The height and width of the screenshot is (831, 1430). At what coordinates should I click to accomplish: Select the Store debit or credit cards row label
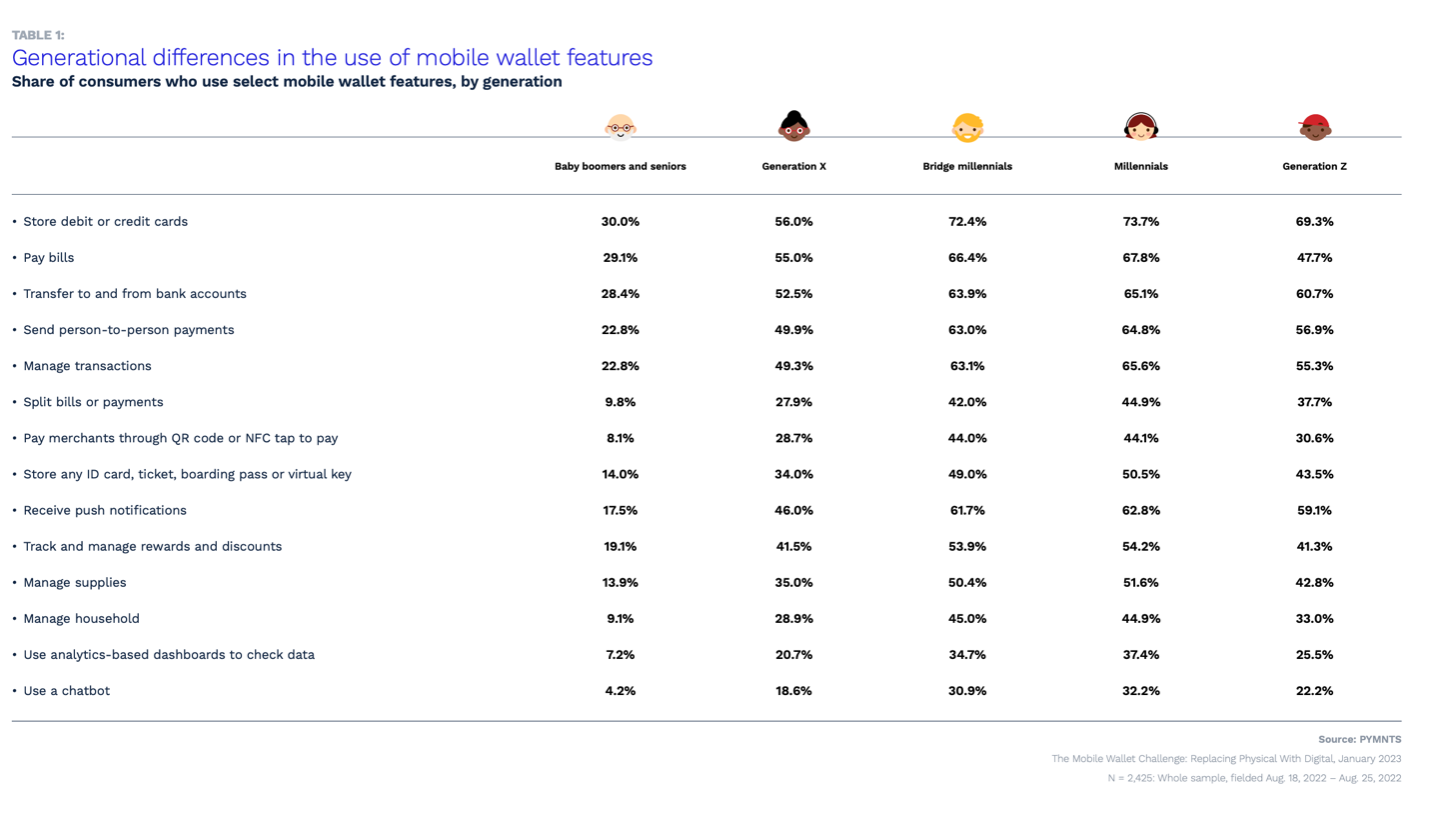tap(105, 221)
